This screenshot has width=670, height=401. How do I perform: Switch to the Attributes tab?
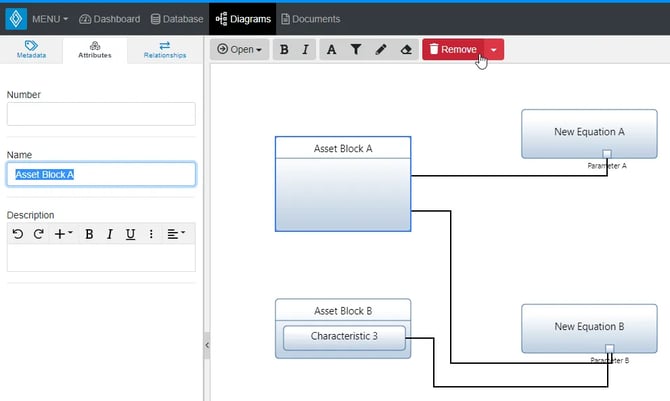pos(95,50)
